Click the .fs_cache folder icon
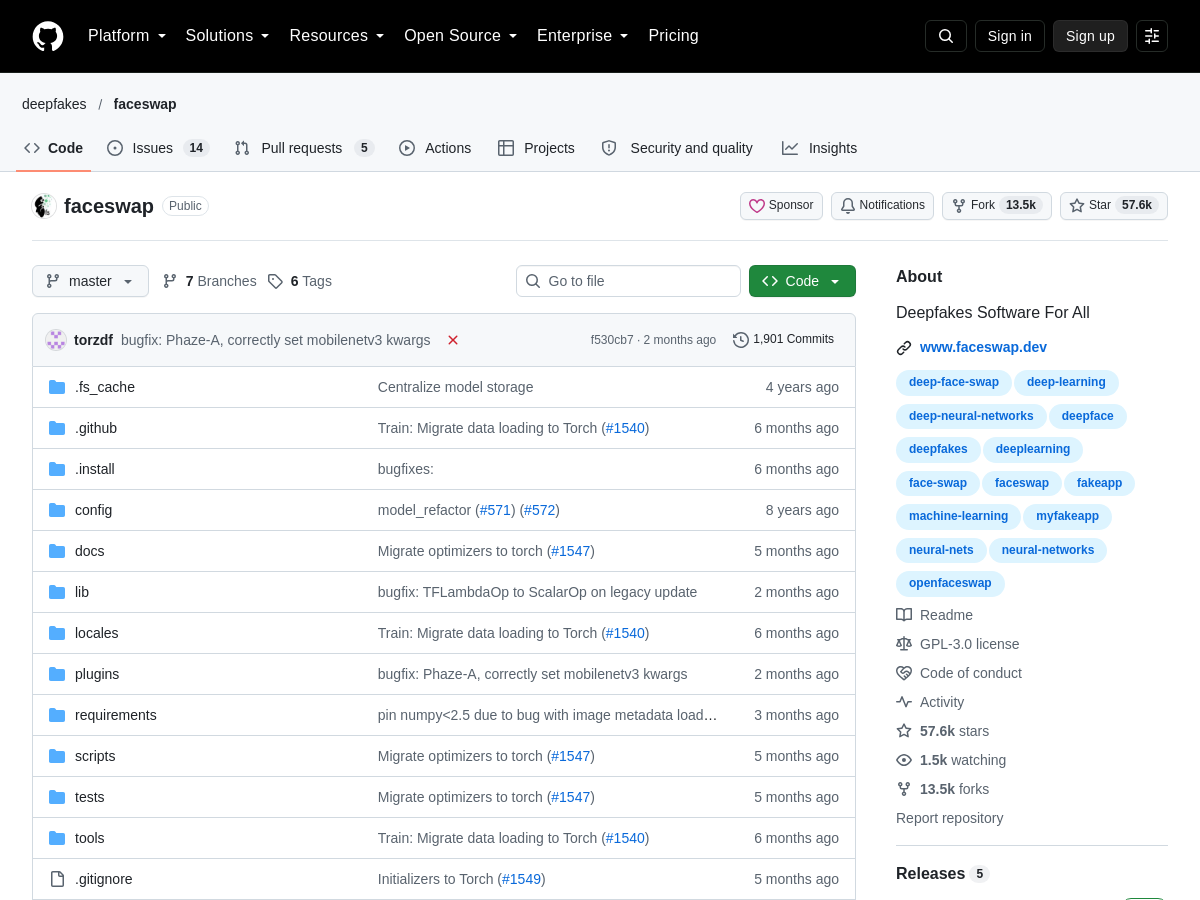1200x900 pixels. pos(57,387)
